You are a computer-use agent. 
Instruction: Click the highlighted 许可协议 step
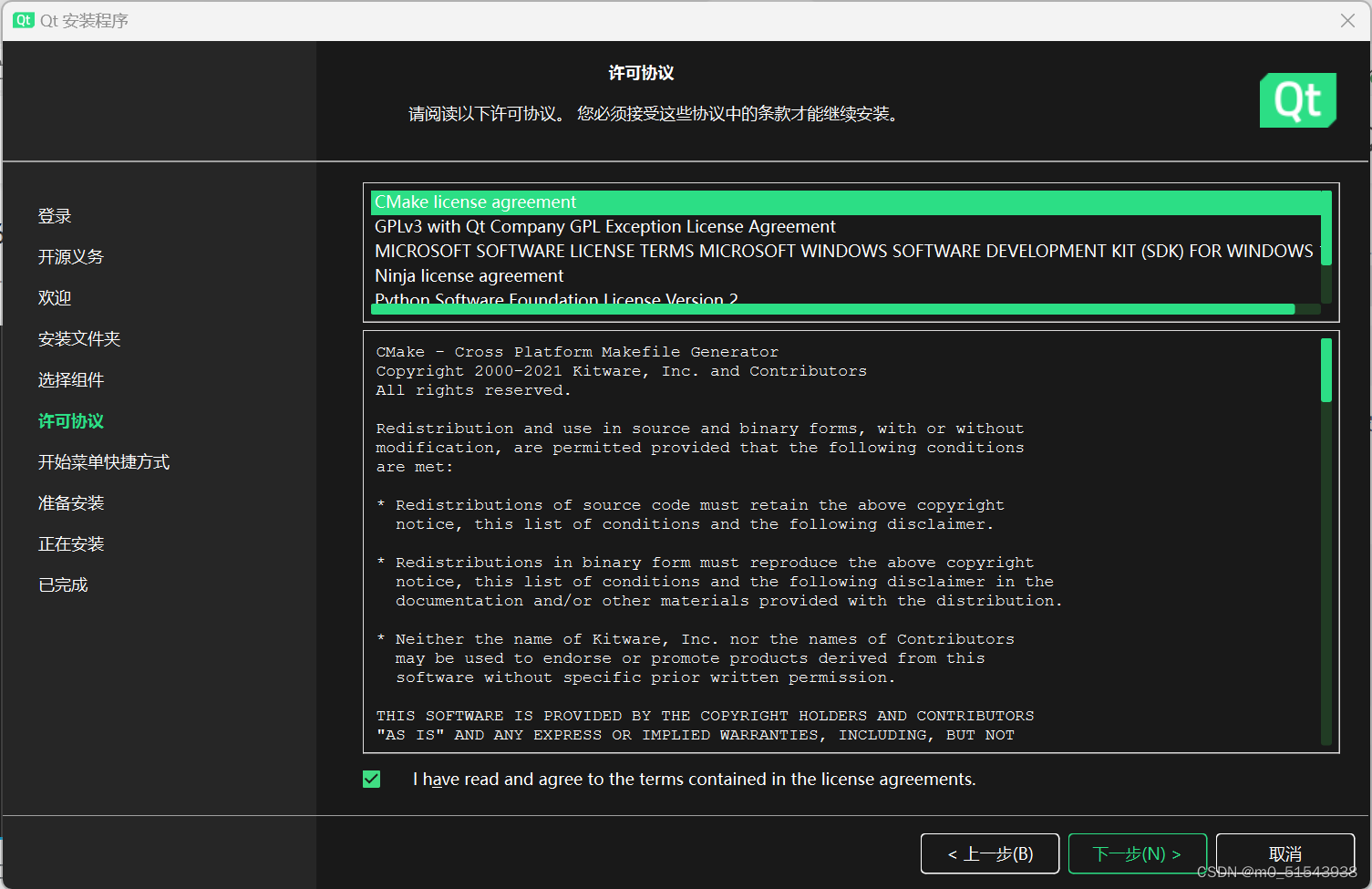pyautogui.click(x=71, y=421)
